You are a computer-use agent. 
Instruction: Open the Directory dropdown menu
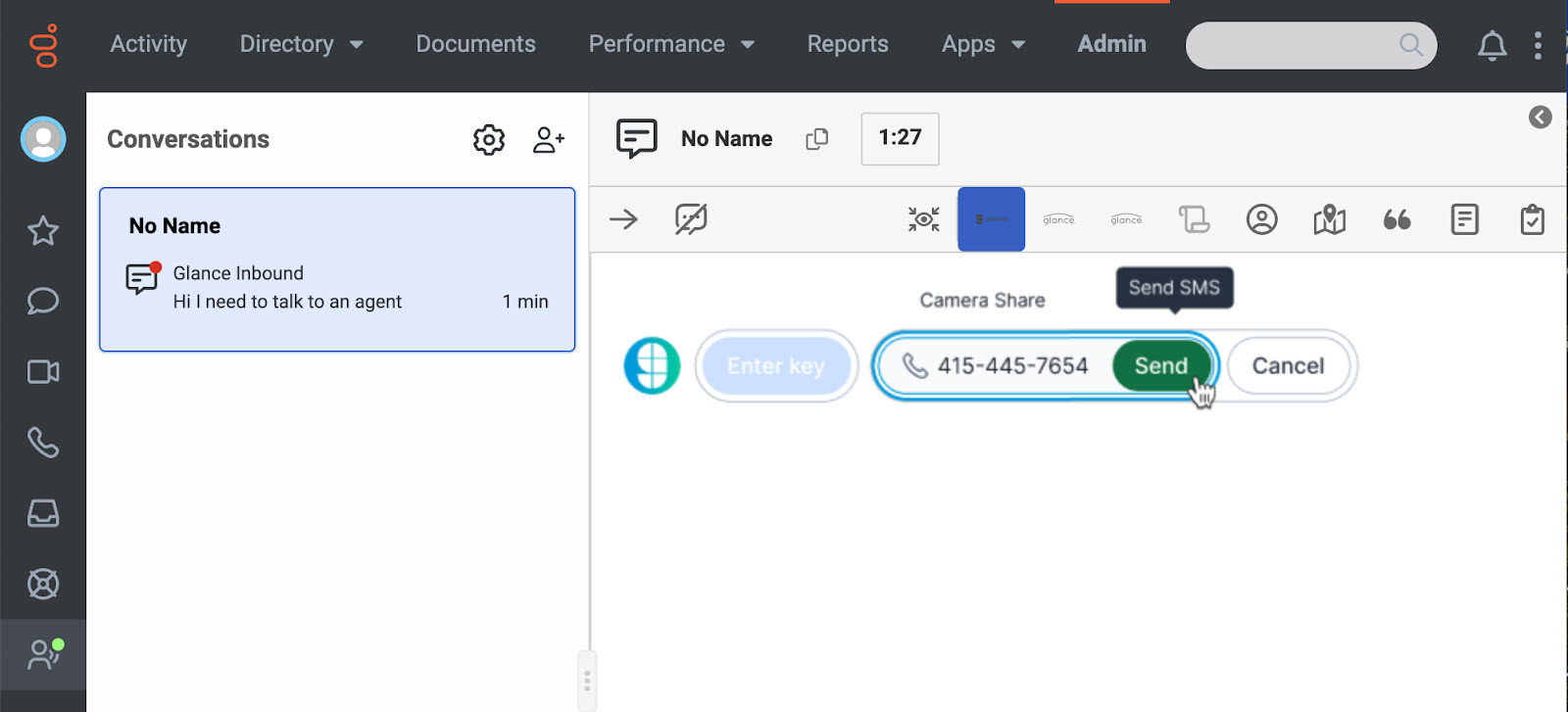click(301, 44)
